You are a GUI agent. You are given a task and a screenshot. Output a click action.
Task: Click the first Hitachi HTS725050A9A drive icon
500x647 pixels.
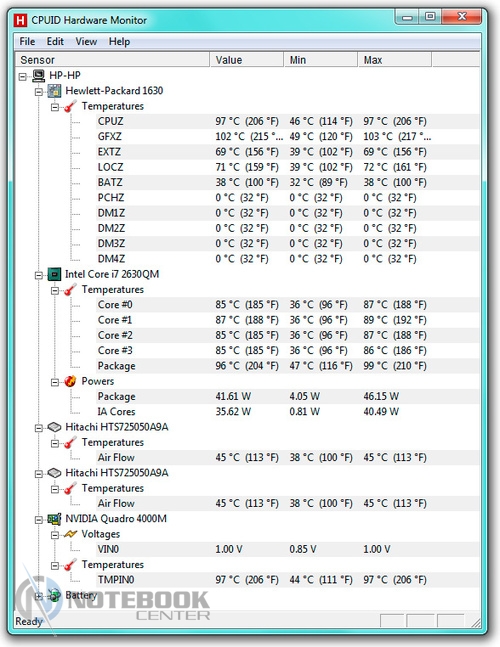(54, 427)
